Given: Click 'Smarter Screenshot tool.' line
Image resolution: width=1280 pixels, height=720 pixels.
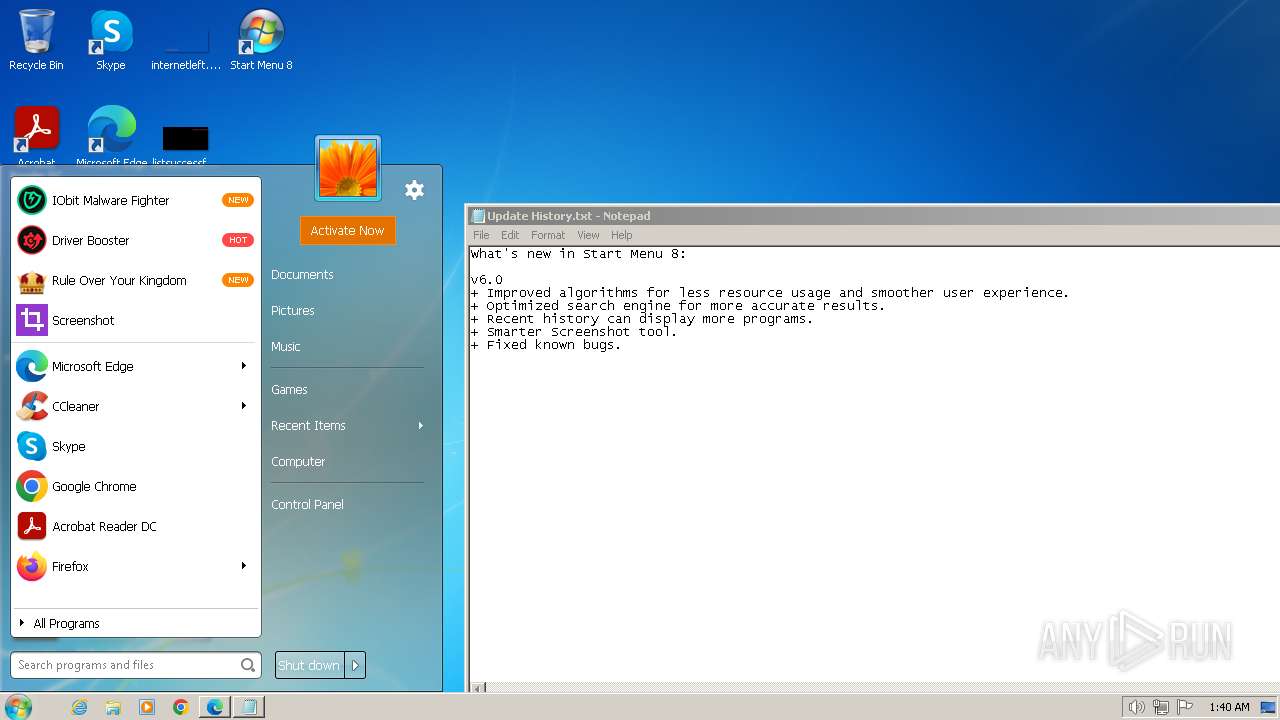Looking at the screenshot, I should click(x=574, y=332).
